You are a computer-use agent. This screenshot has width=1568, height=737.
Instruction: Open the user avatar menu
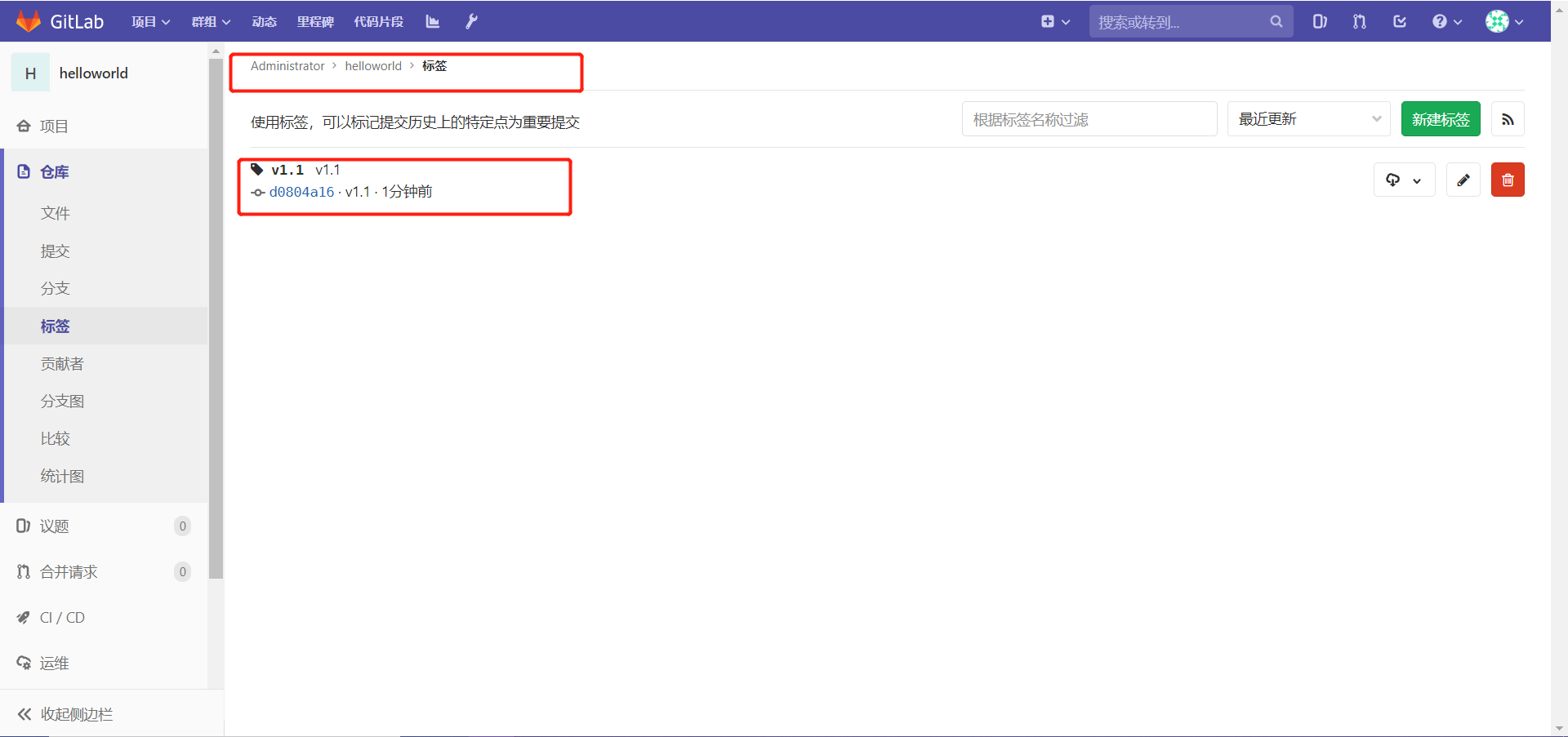[1504, 22]
